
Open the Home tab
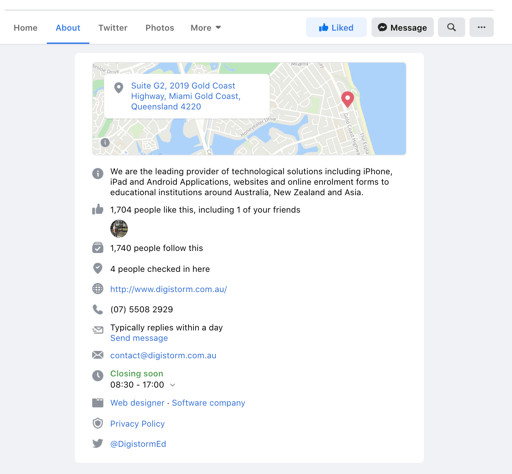25,28
